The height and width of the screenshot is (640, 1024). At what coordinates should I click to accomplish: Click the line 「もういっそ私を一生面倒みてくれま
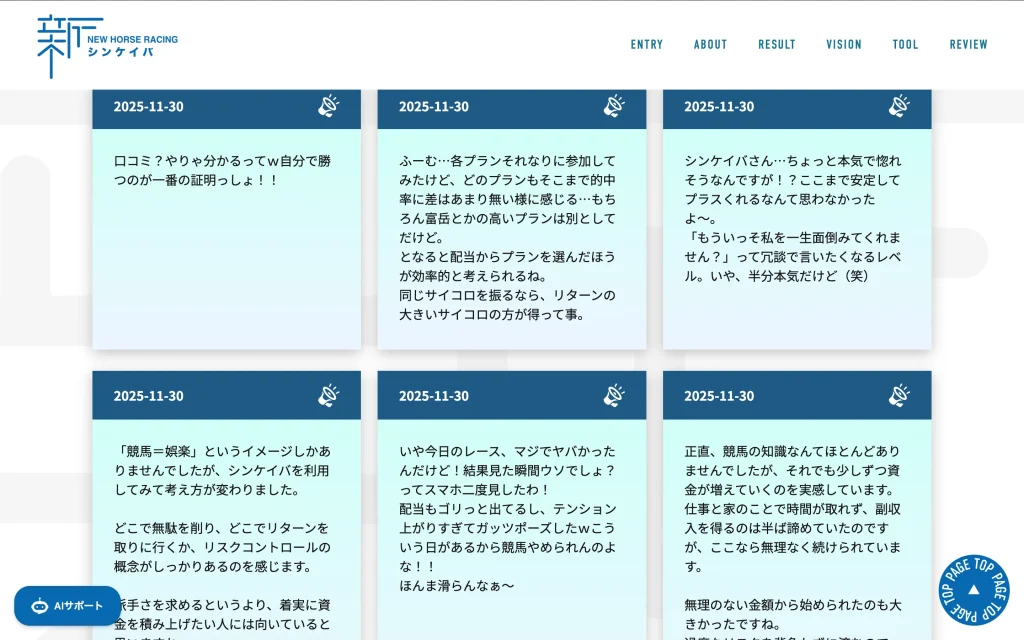(x=792, y=238)
